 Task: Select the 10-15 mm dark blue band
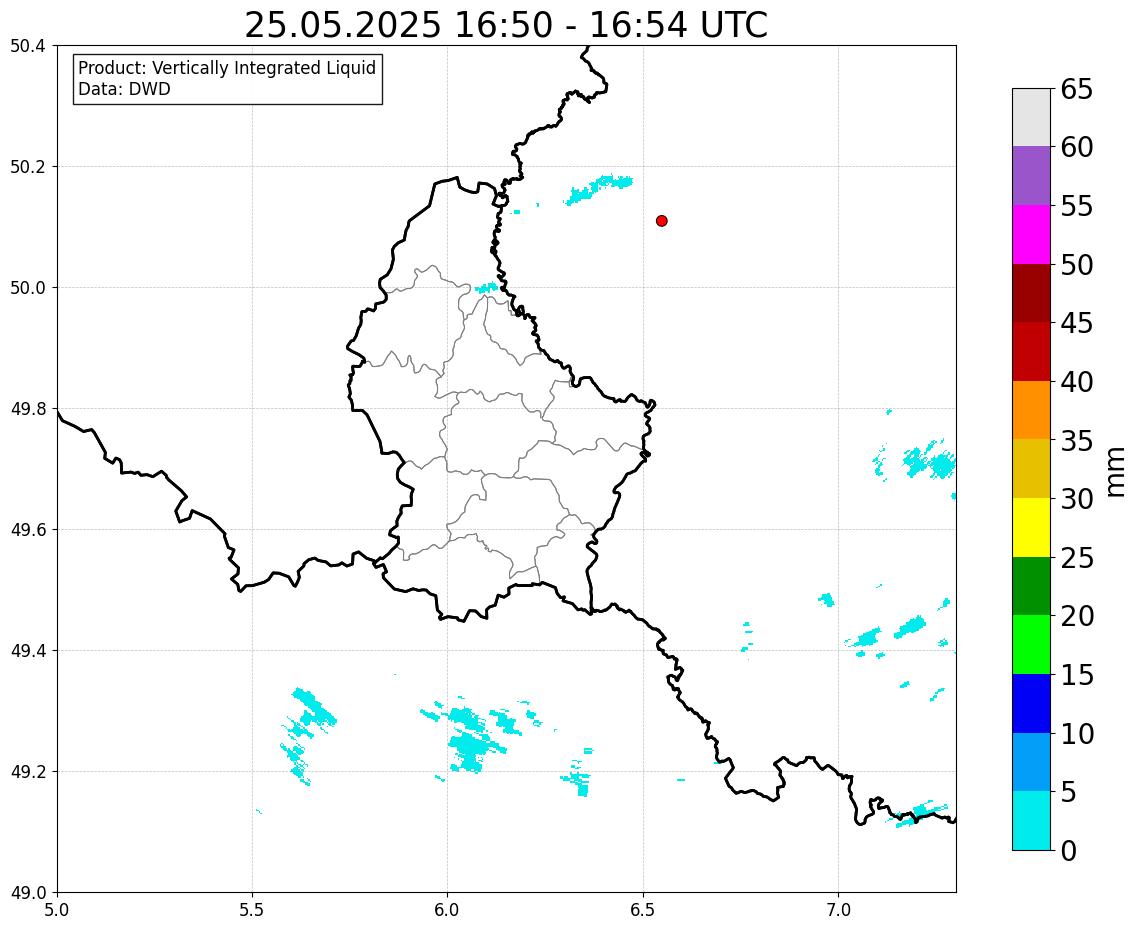[1031, 703]
